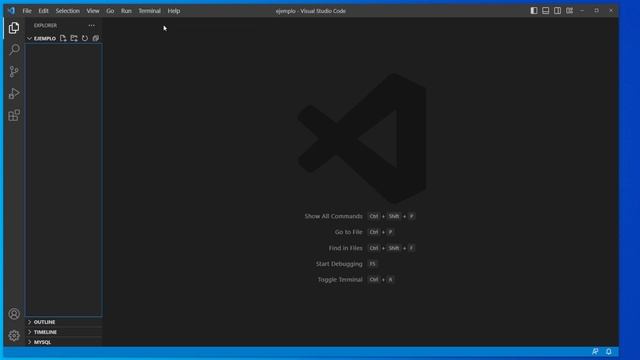Open the View menu

click(x=93, y=11)
